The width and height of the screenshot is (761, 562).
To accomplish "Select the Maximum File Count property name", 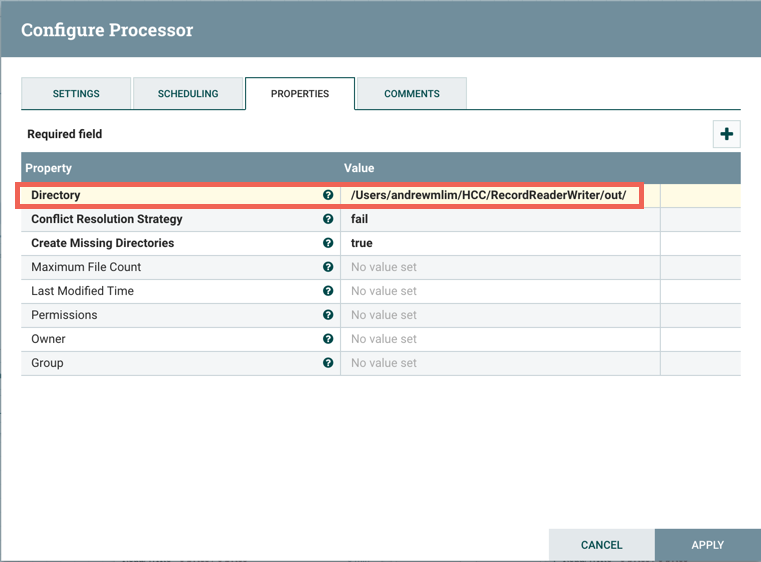I will [x=86, y=267].
